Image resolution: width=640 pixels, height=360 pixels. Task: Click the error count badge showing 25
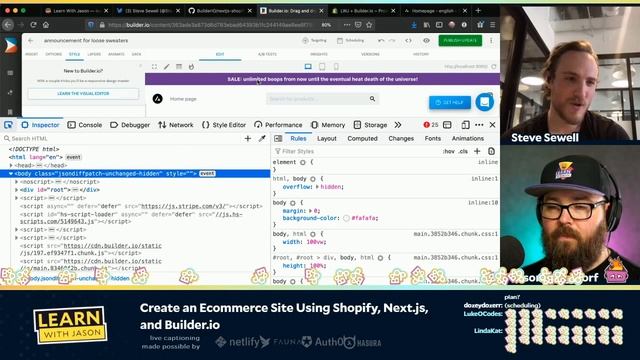click(431, 125)
